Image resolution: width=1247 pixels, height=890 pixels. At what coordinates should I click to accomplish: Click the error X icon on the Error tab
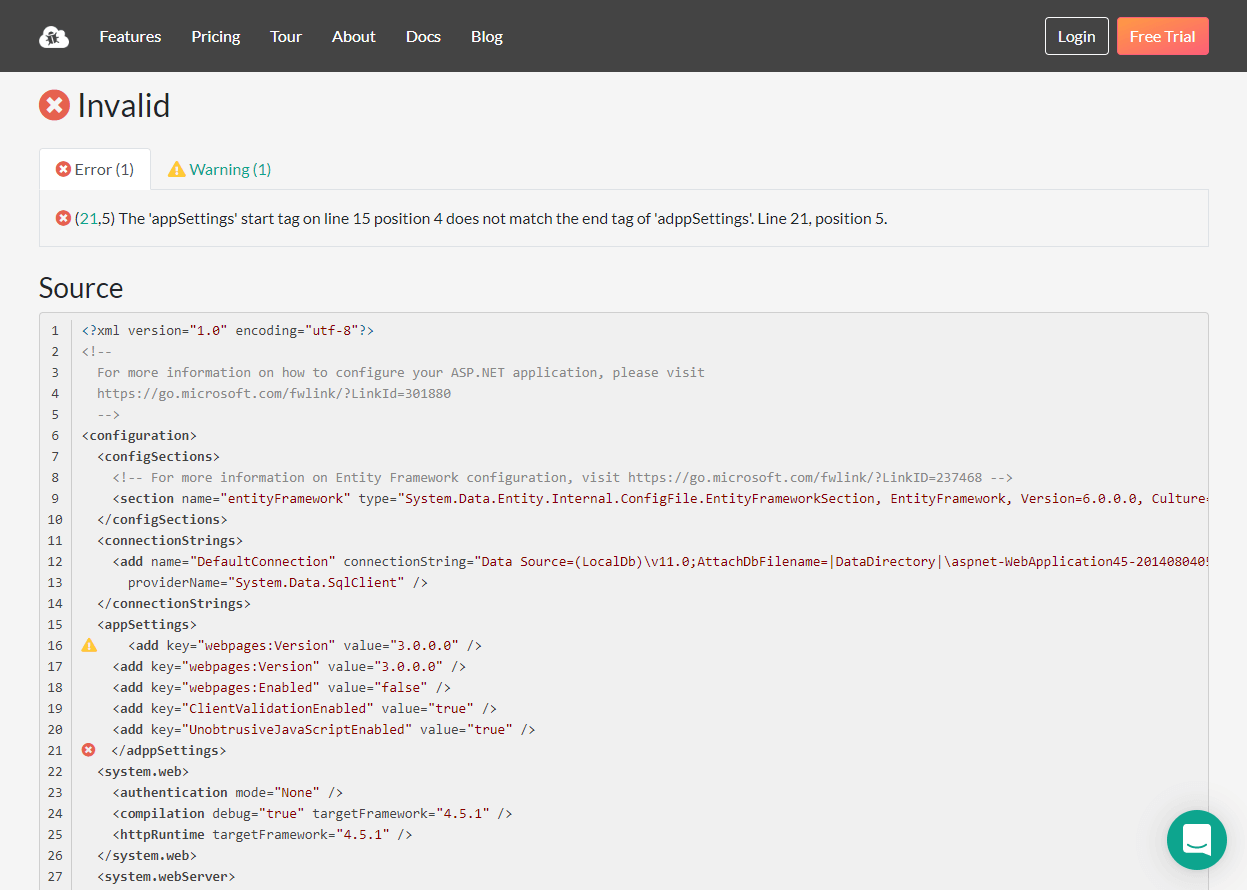click(63, 169)
